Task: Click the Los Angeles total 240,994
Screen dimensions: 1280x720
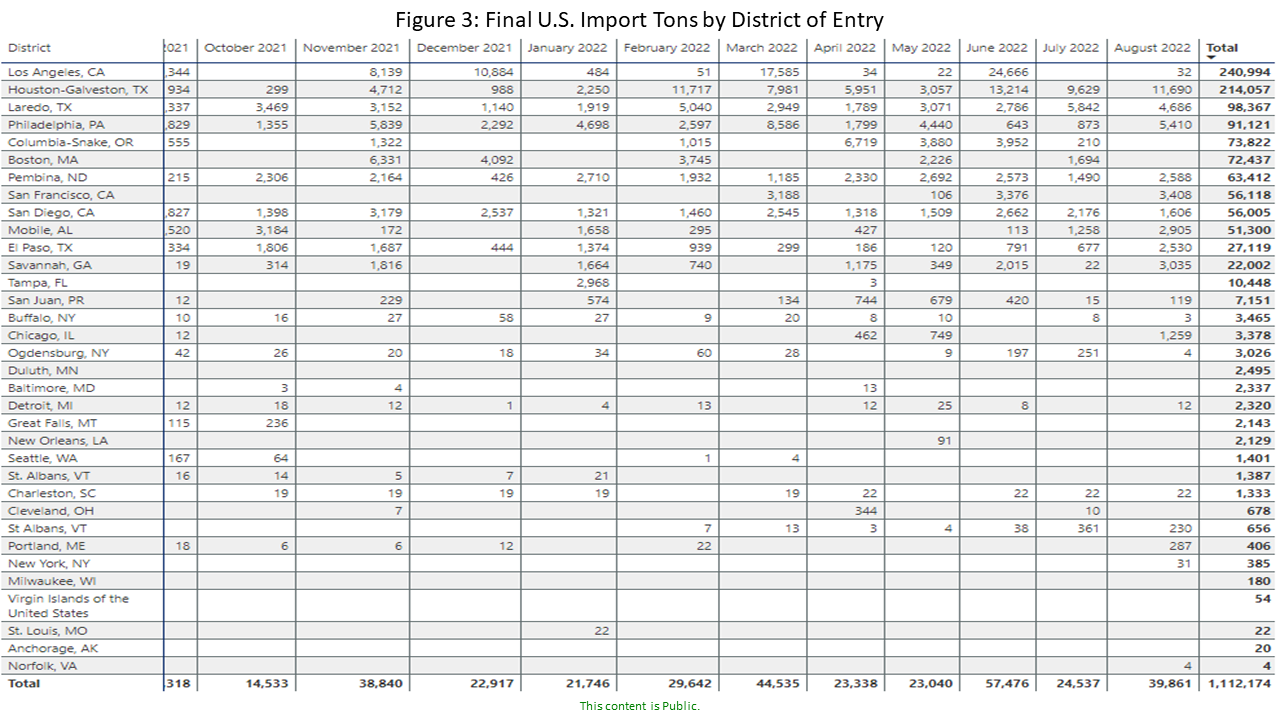Action: click(1247, 72)
